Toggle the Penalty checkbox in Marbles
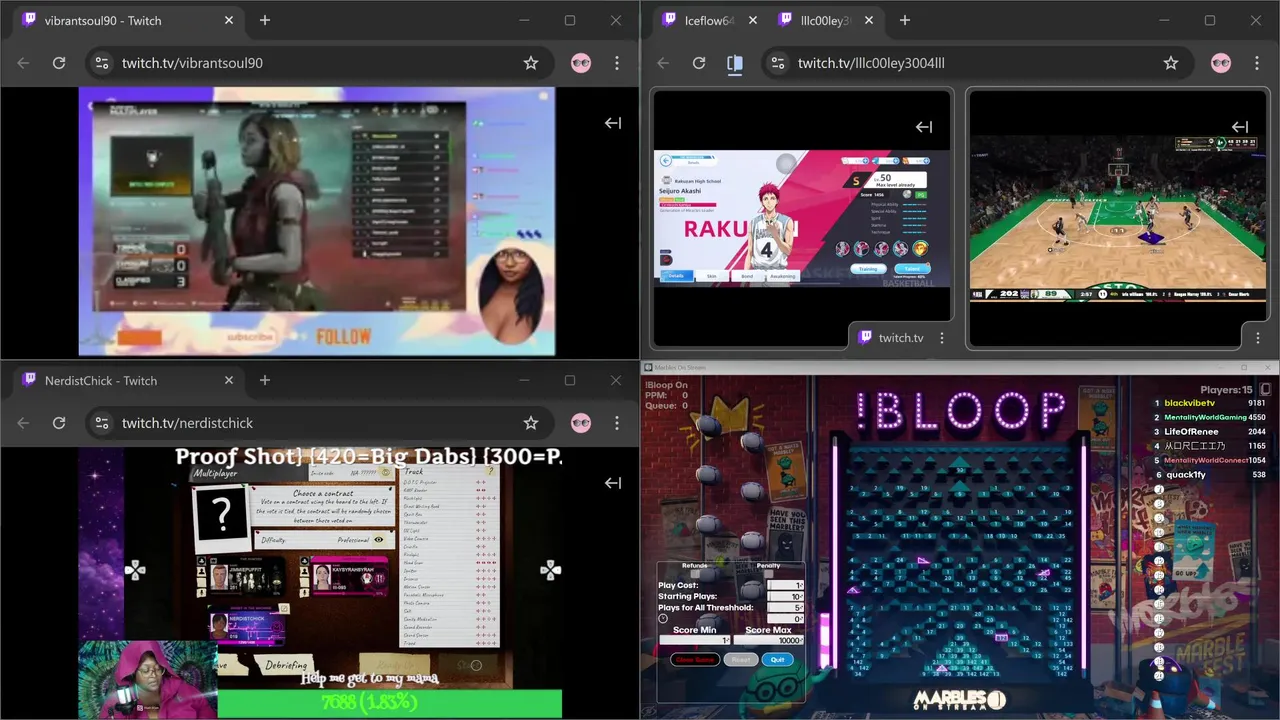Image resolution: width=1280 pixels, height=720 pixels. coord(768,574)
